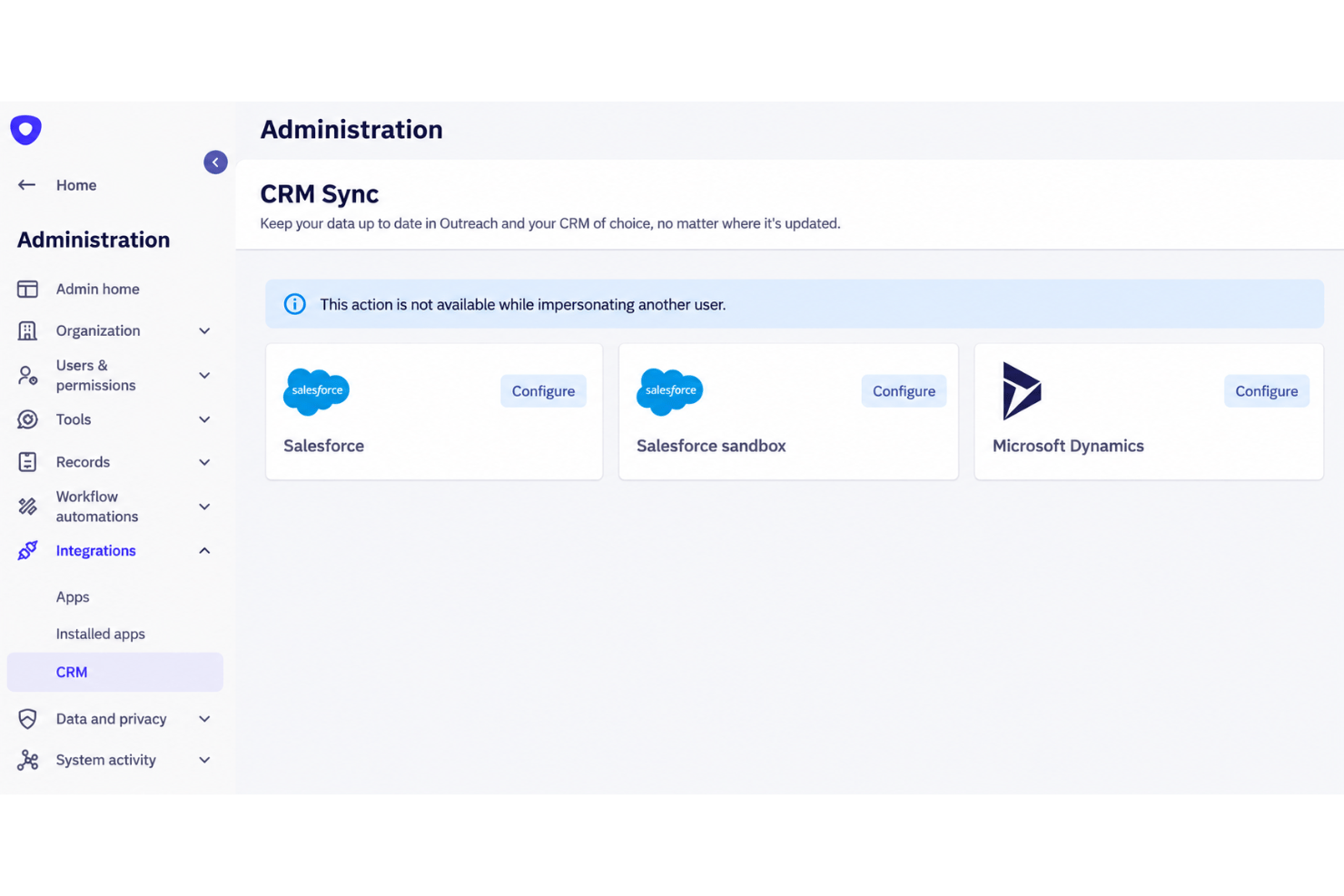1344x896 pixels.
Task: Click the Salesforce card title text
Action: coord(323,446)
